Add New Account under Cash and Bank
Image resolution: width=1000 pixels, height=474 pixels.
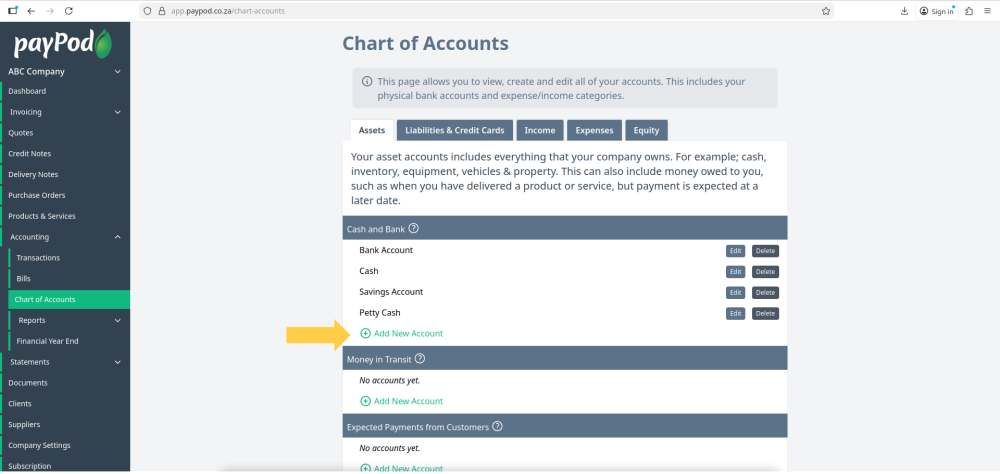click(401, 333)
